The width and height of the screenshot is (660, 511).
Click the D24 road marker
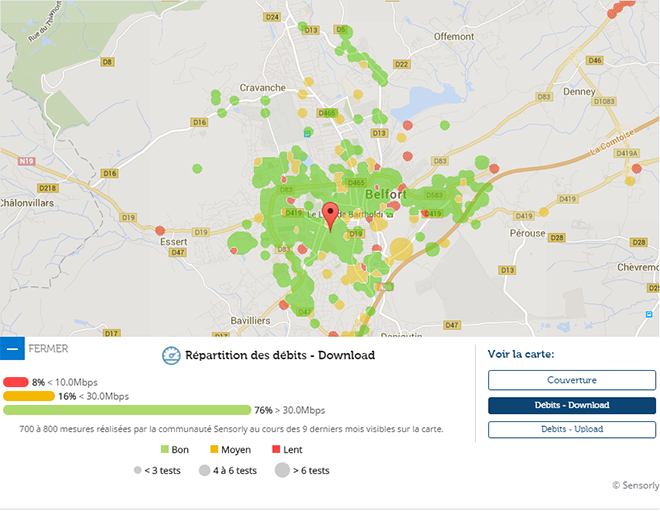272,17
